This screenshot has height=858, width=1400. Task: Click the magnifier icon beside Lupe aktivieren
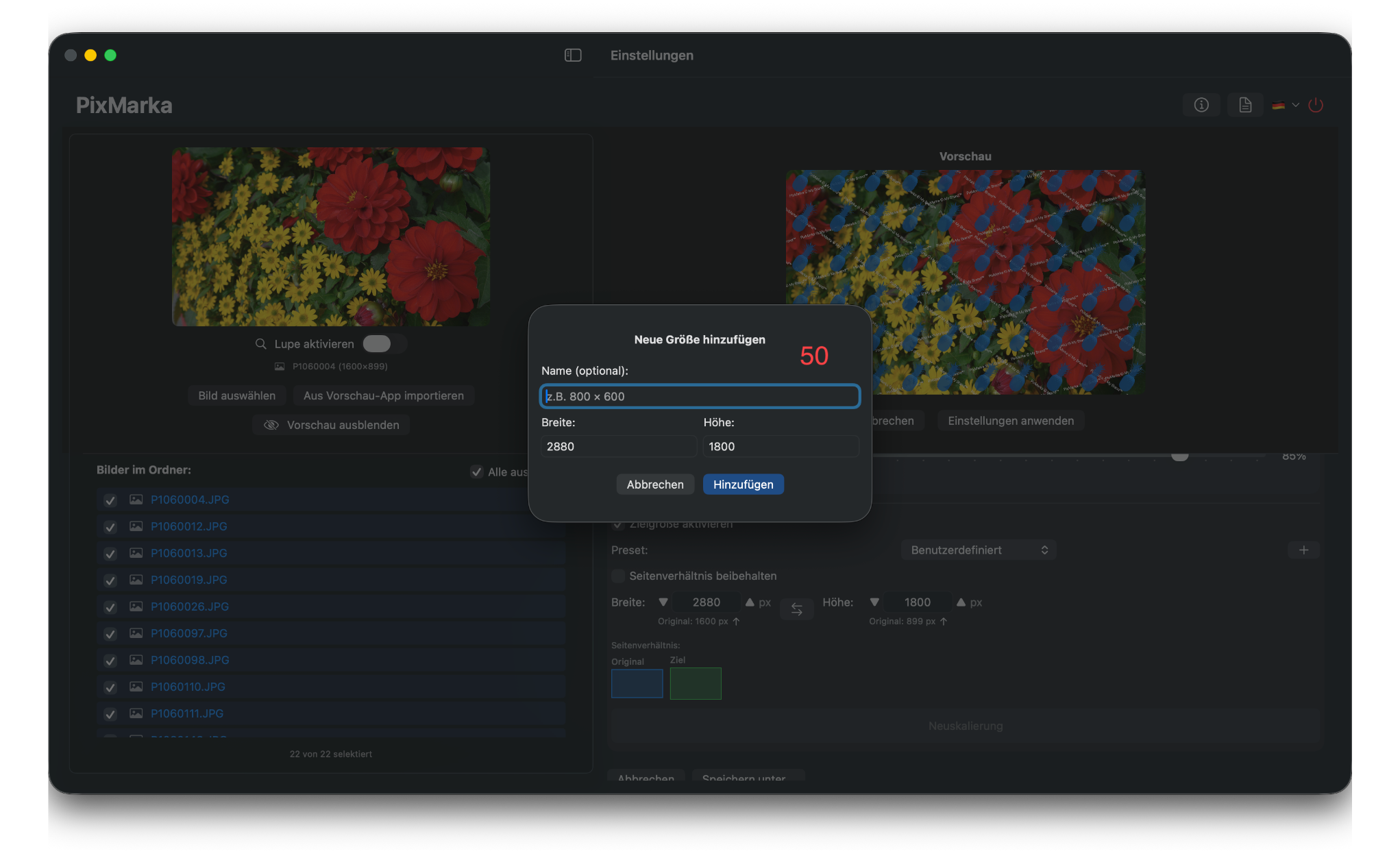260,343
